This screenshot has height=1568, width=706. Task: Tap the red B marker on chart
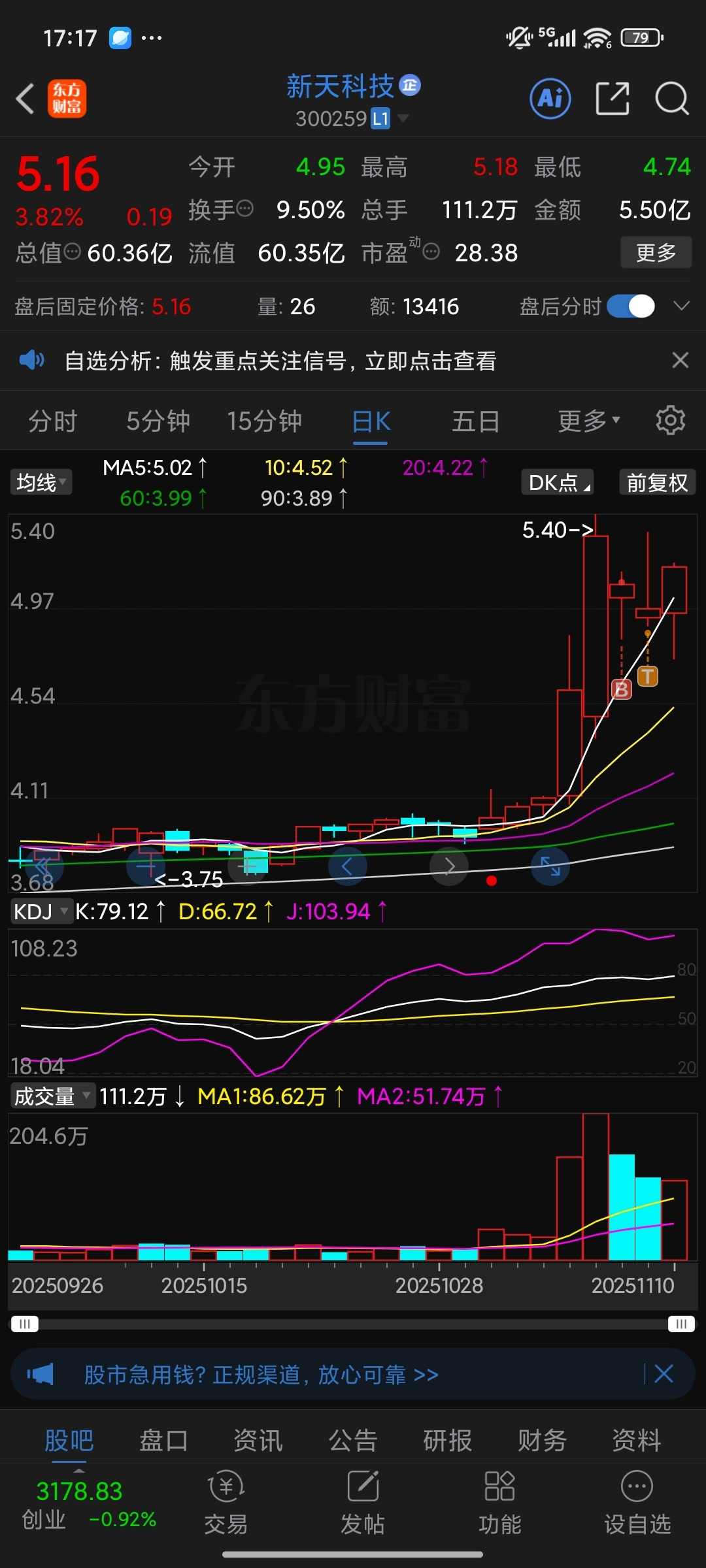(622, 689)
